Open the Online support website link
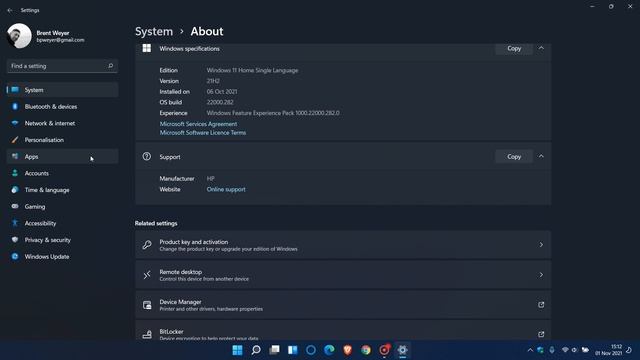This screenshot has height=360, width=640. (x=226, y=189)
